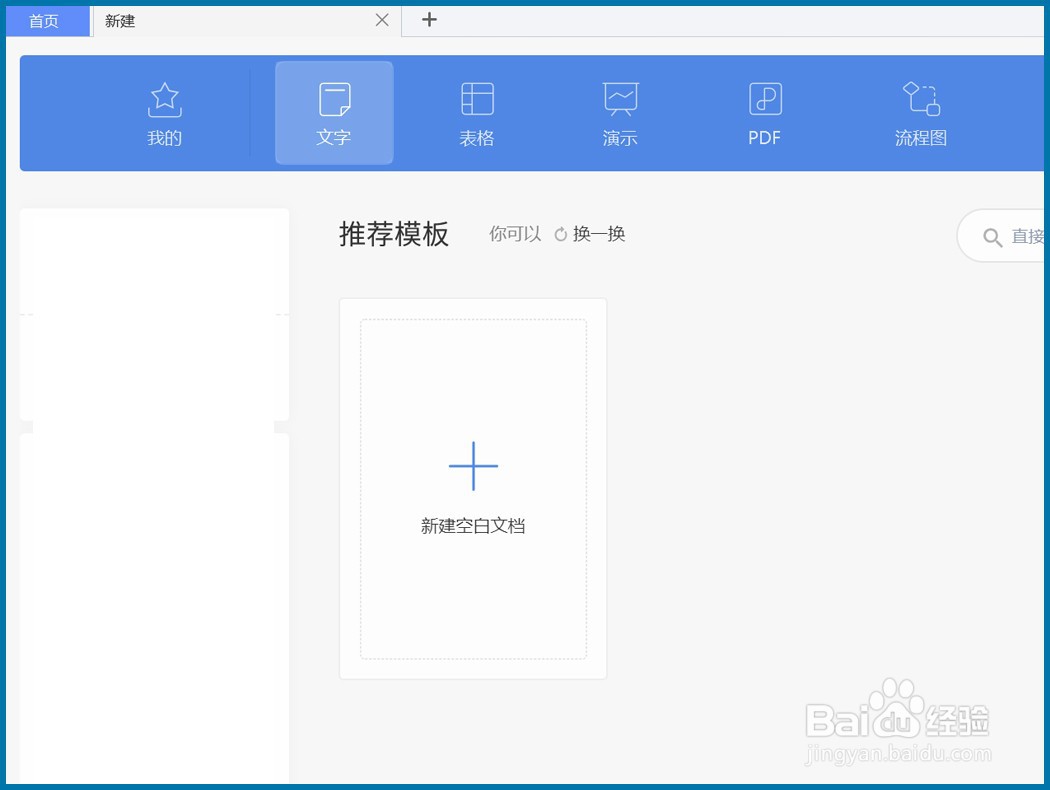Screen dimensions: 1050x790
Task: Click the magnifier icon in the search bar
Action: (x=993, y=237)
